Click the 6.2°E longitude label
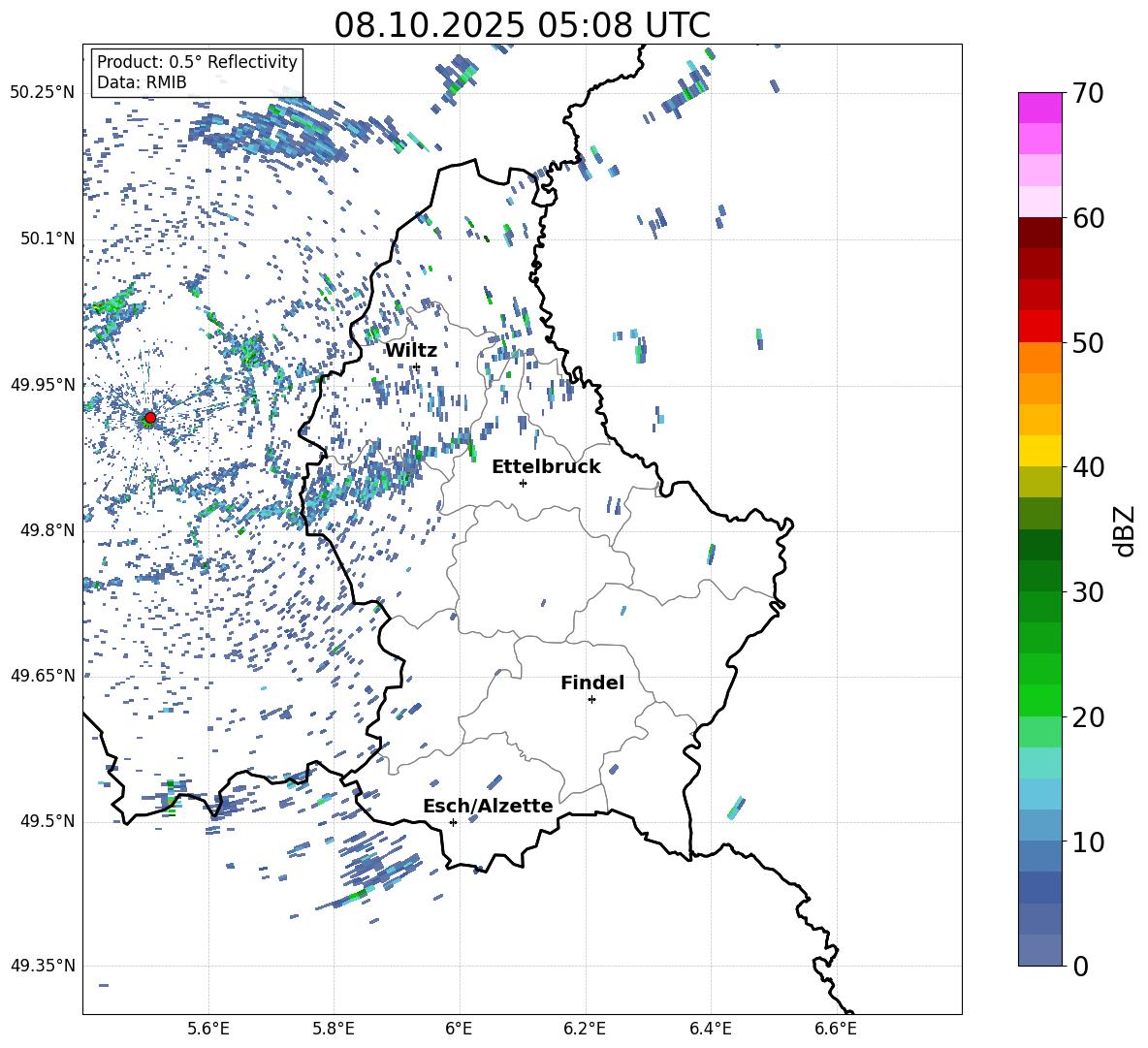 585,1029
